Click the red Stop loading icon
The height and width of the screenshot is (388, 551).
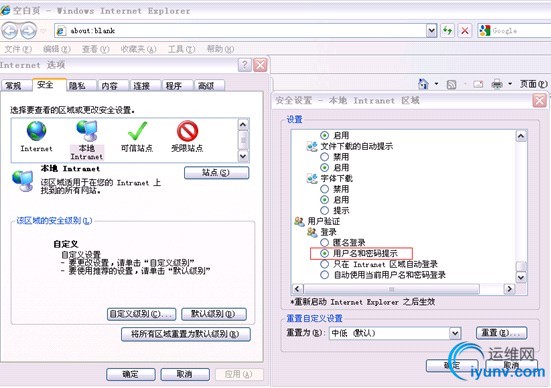click(x=465, y=31)
